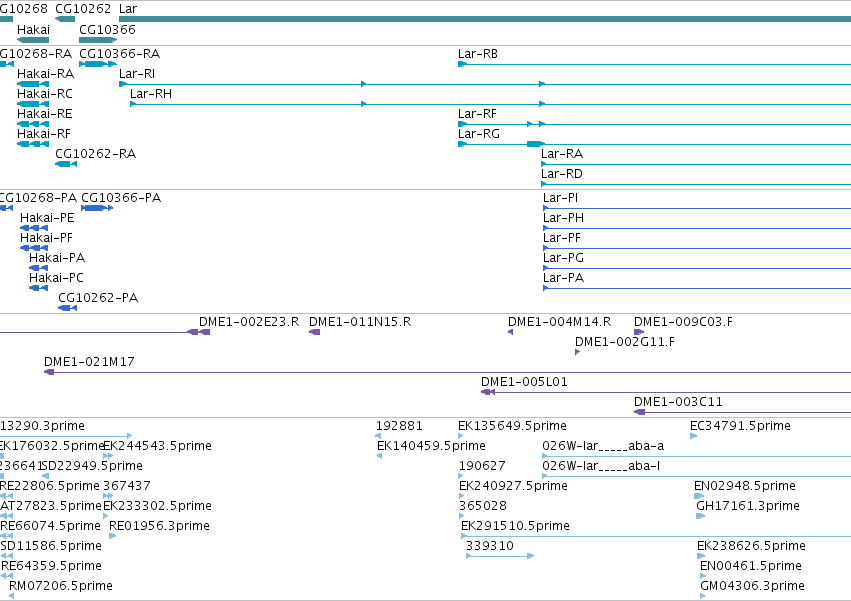
Task: Click EST EC34791.5prime
Action: click(740, 426)
